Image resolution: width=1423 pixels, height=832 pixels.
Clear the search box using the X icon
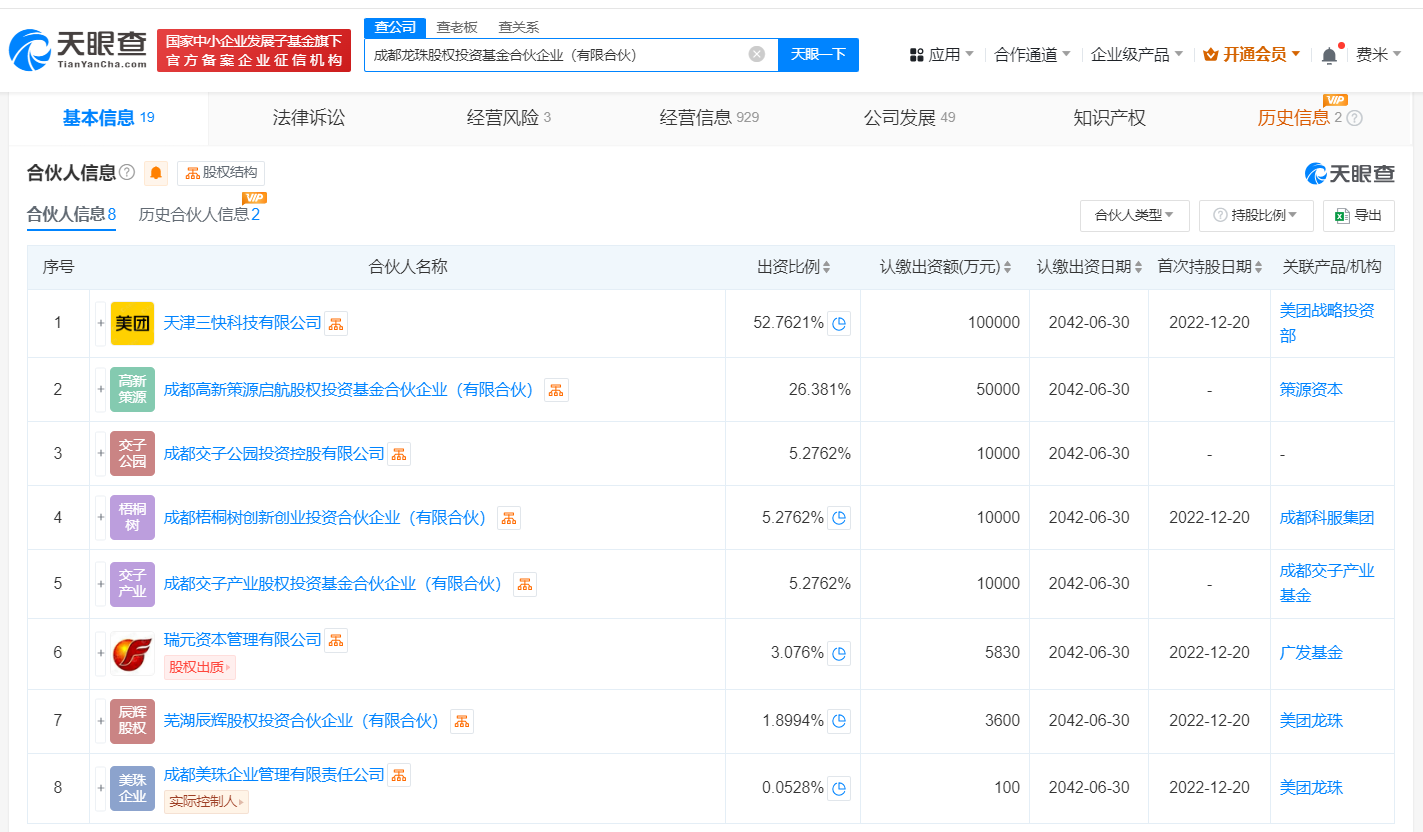pyautogui.click(x=756, y=55)
